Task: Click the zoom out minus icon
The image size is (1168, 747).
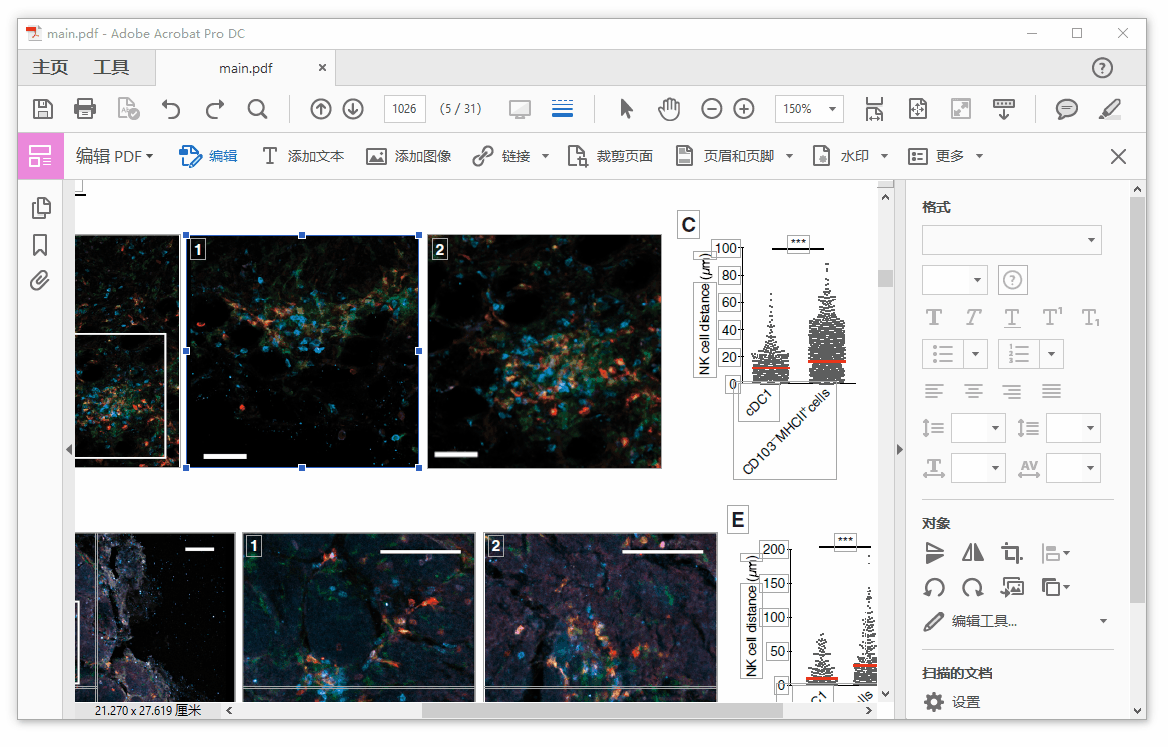Action: tap(711, 109)
